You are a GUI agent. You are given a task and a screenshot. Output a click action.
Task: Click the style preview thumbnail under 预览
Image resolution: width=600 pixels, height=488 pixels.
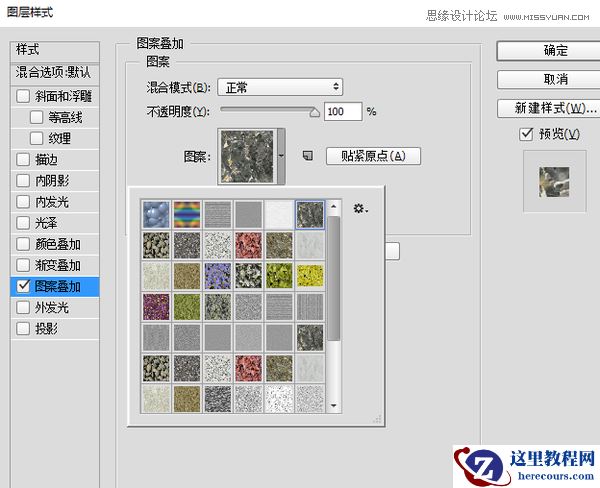(x=554, y=182)
